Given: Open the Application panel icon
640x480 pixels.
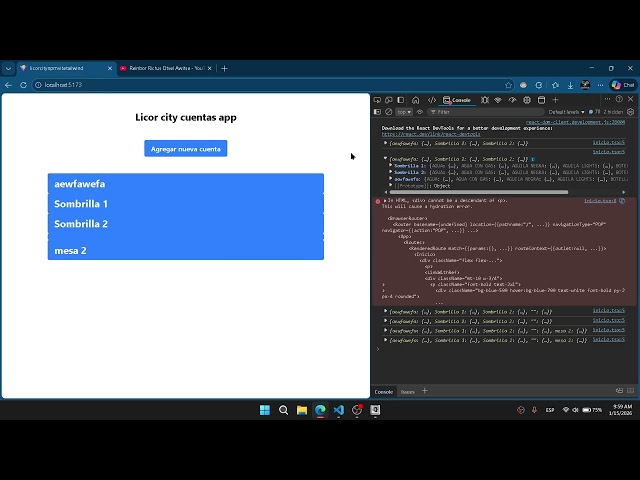Looking at the screenshot, I should tap(541, 100).
